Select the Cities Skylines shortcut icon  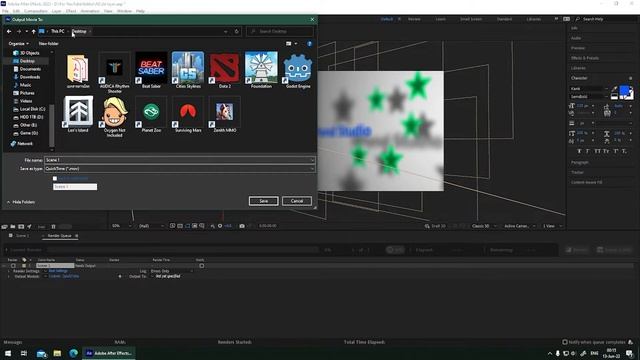(188, 67)
